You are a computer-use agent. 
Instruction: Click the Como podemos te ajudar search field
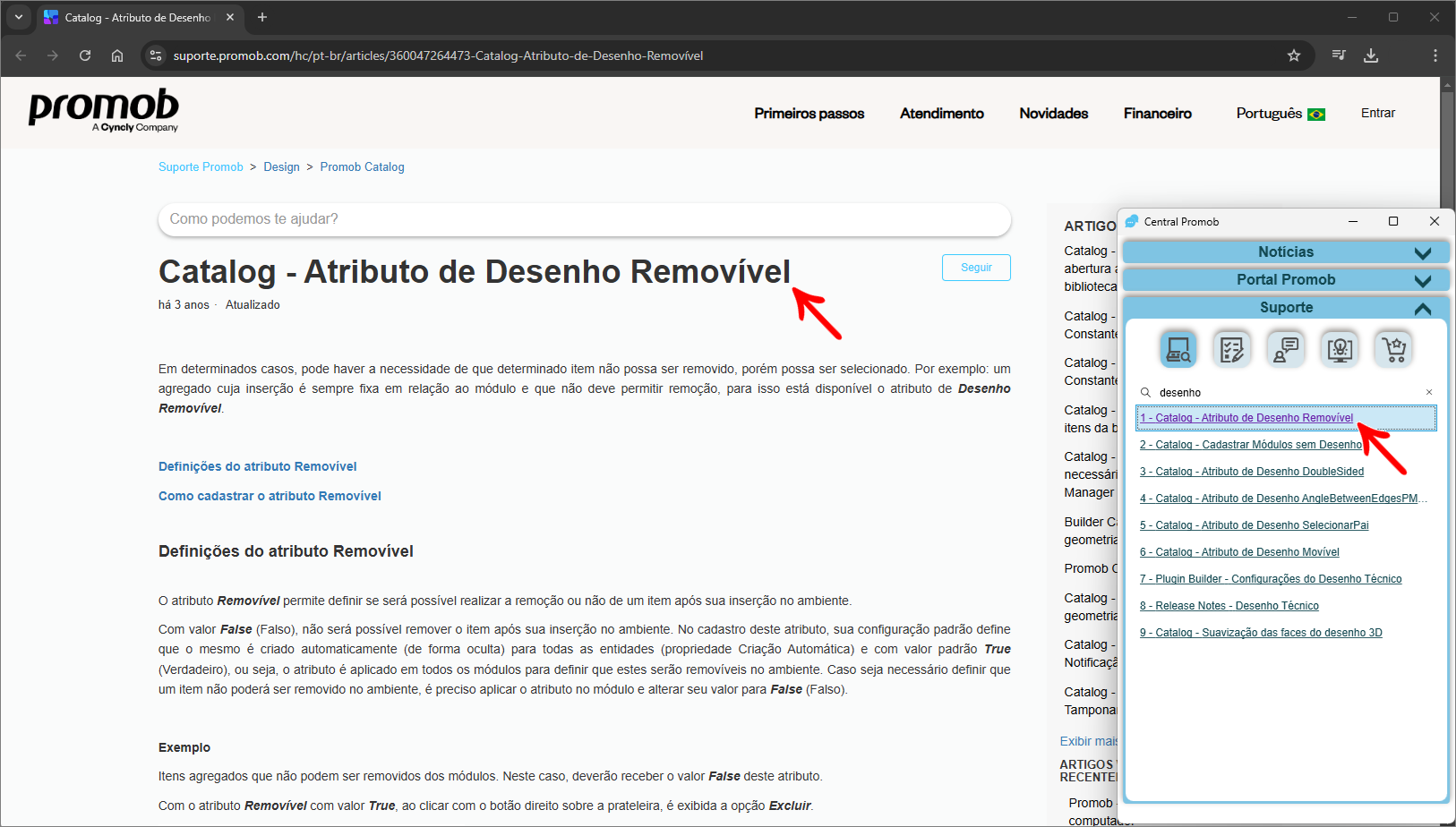pos(585,219)
